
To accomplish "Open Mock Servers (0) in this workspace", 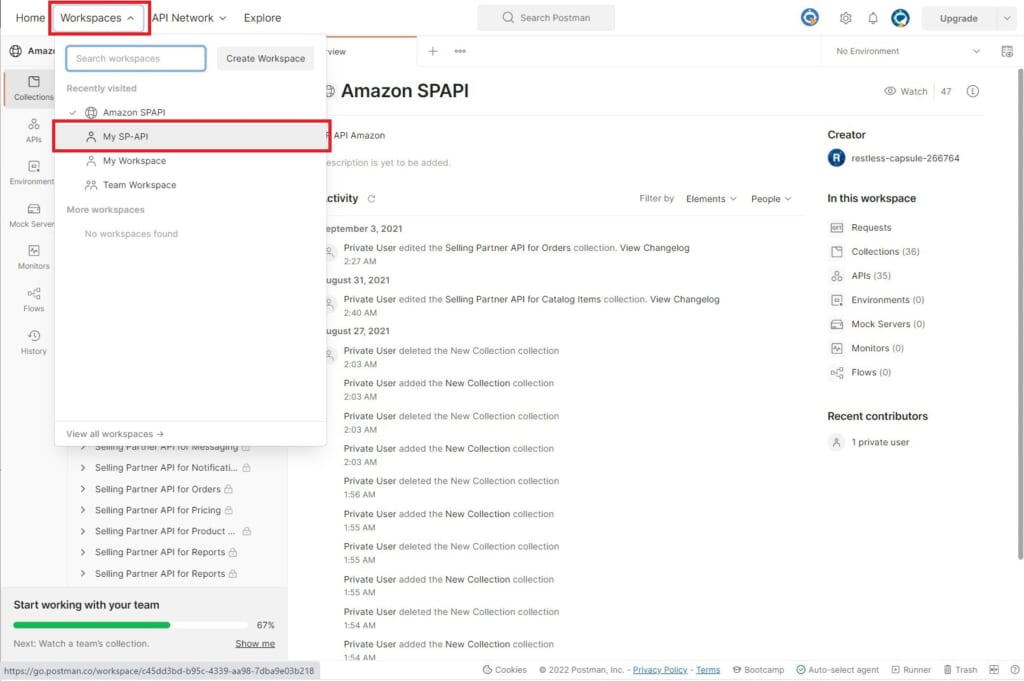I will pyautogui.click(x=877, y=324).
